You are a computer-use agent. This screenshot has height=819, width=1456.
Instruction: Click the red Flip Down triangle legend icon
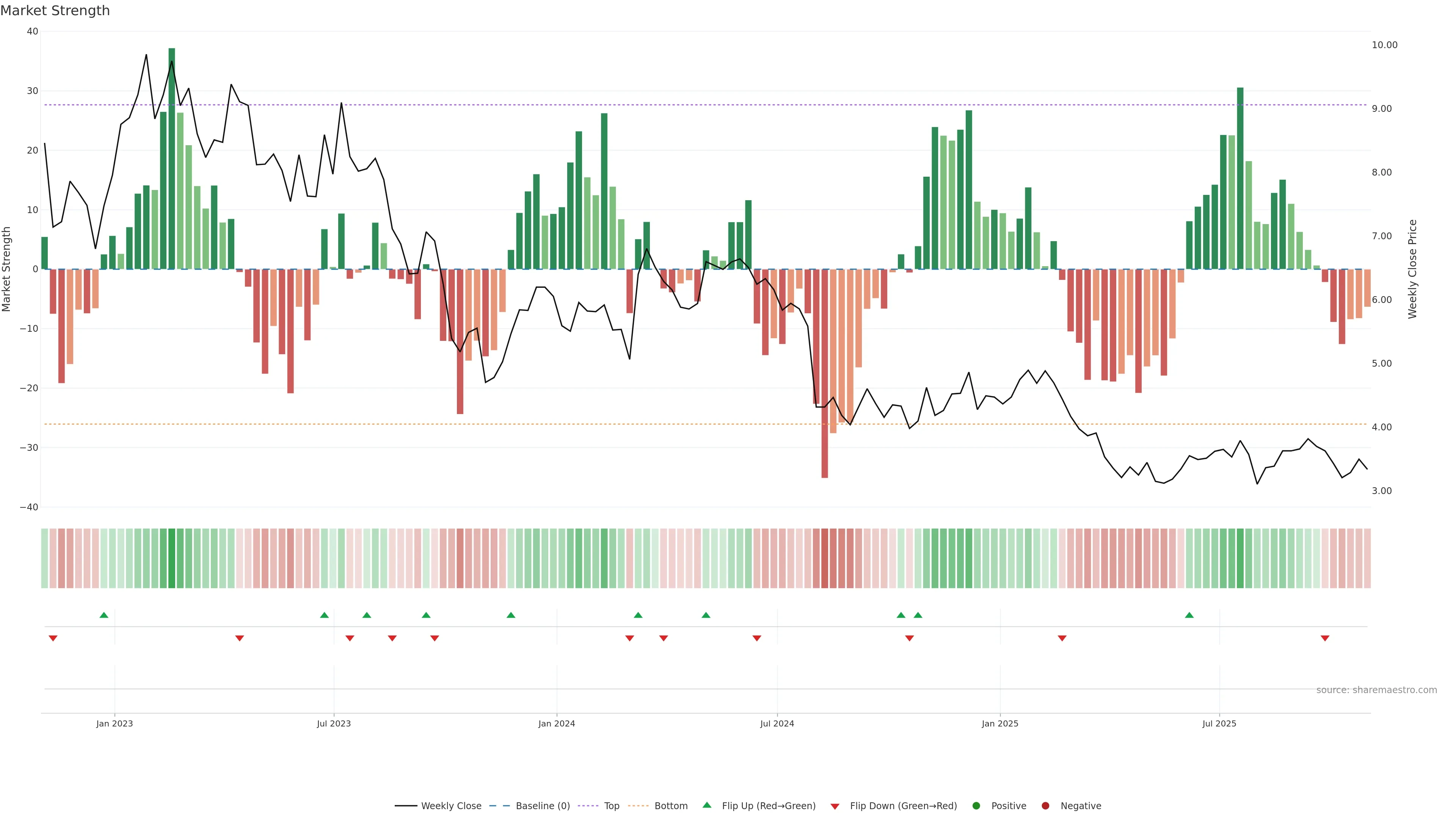[x=835, y=806]
